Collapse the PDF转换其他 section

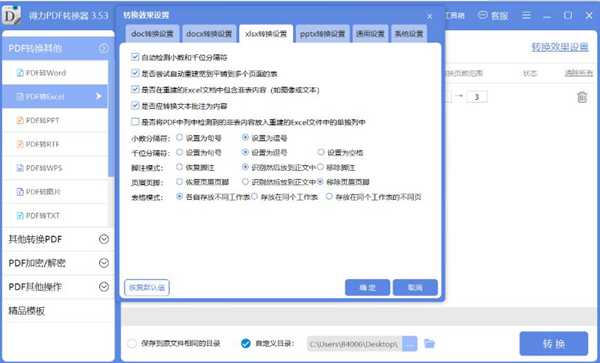pos(104,48)
